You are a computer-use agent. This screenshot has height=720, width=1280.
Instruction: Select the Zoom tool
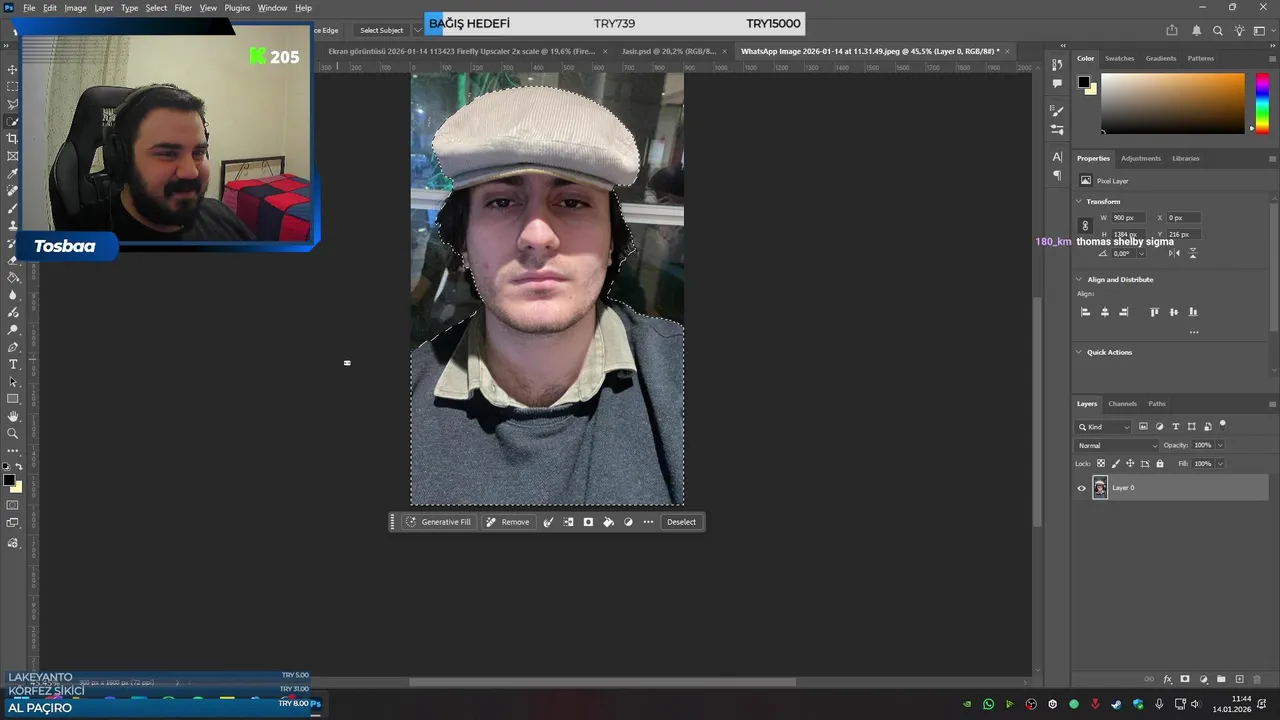(x=13, y=434)
